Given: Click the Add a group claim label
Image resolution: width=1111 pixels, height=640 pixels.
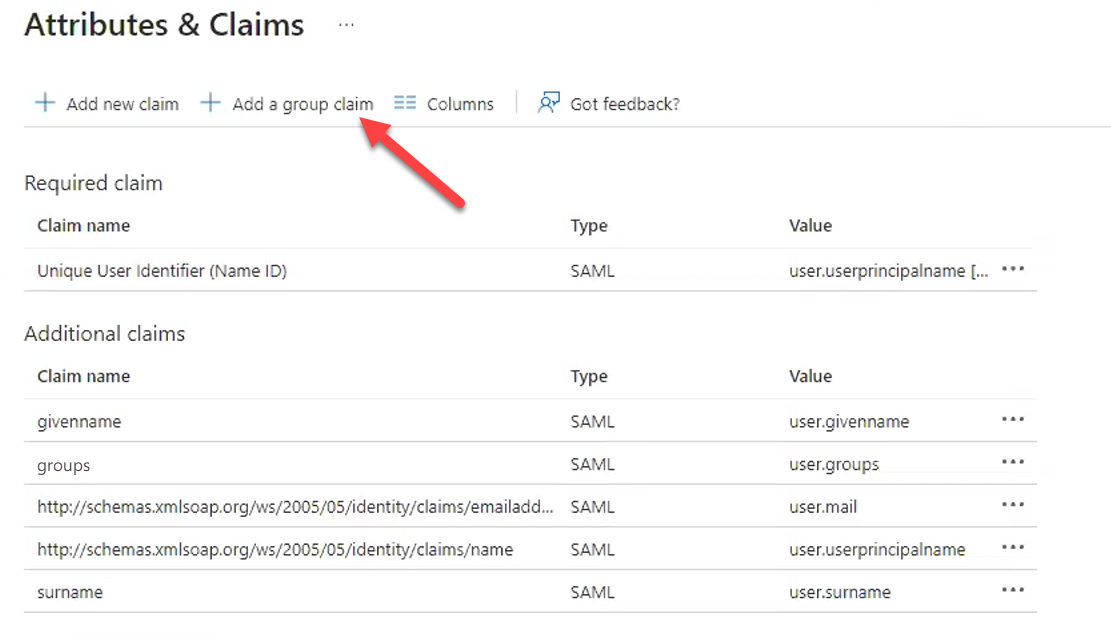Looking at the screenshot, I should pos(303,104).
